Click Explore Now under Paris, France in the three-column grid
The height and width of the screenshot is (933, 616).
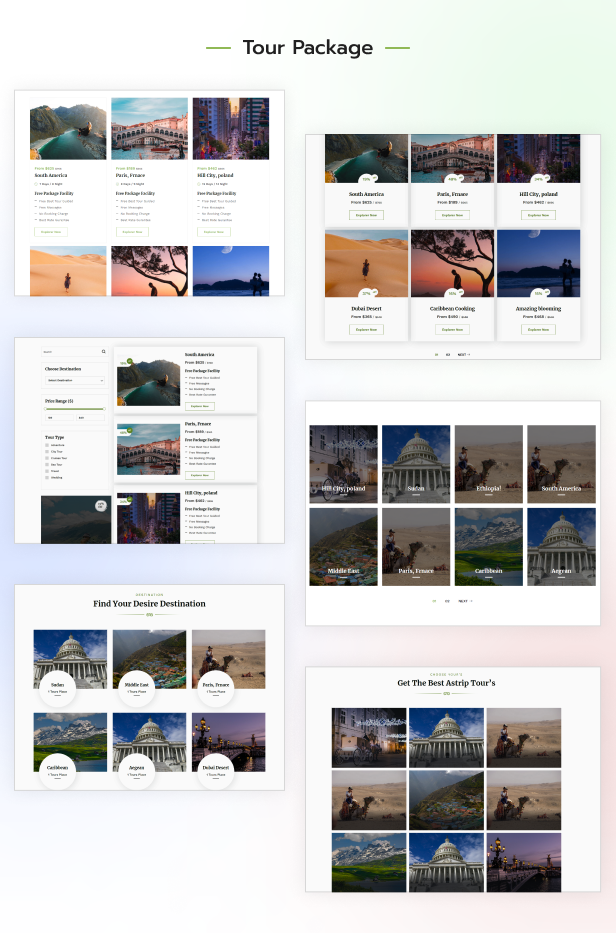(x=132, y=231)
